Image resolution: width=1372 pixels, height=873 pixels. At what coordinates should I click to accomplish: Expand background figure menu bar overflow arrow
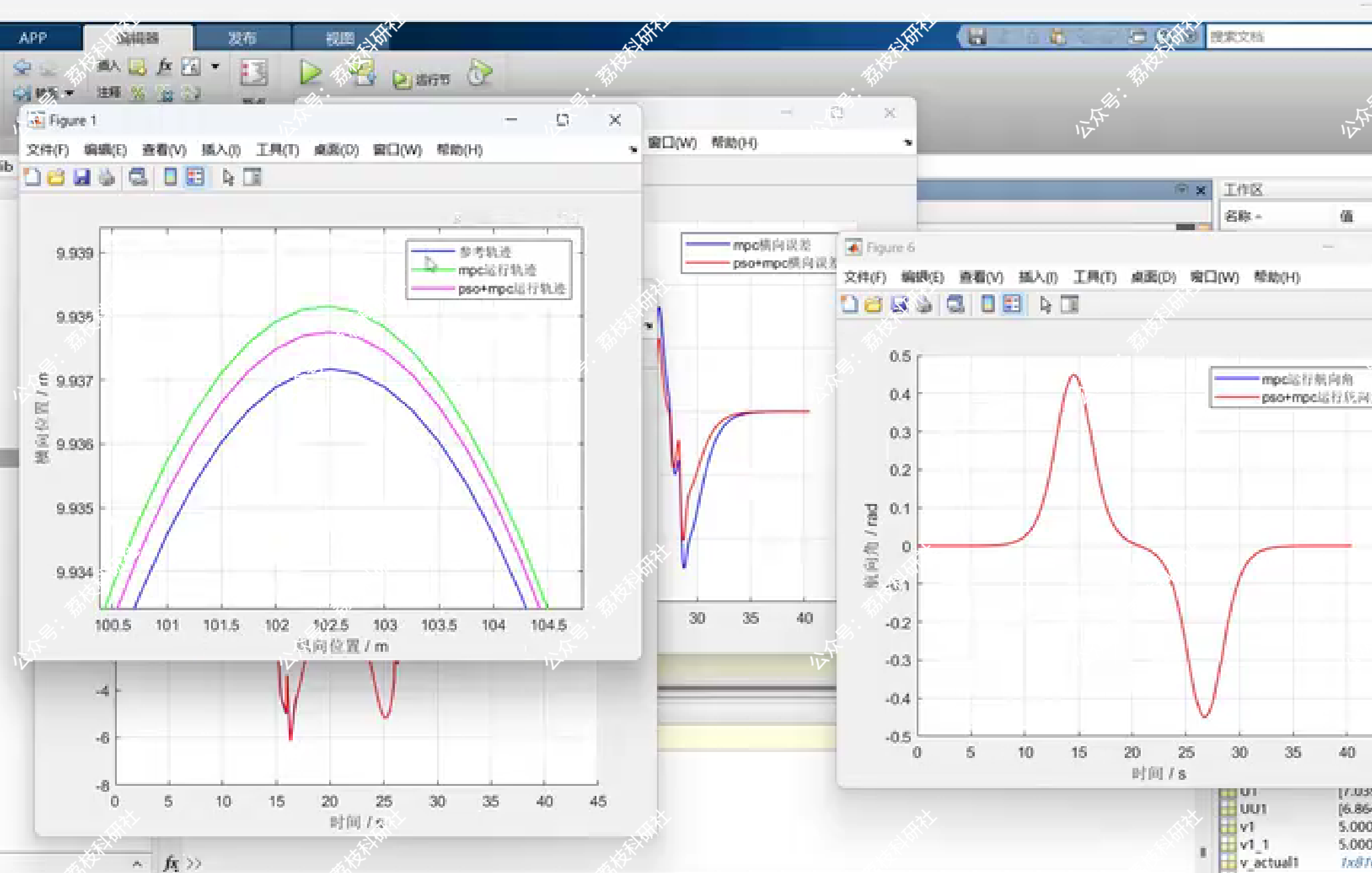click(907, 143)
